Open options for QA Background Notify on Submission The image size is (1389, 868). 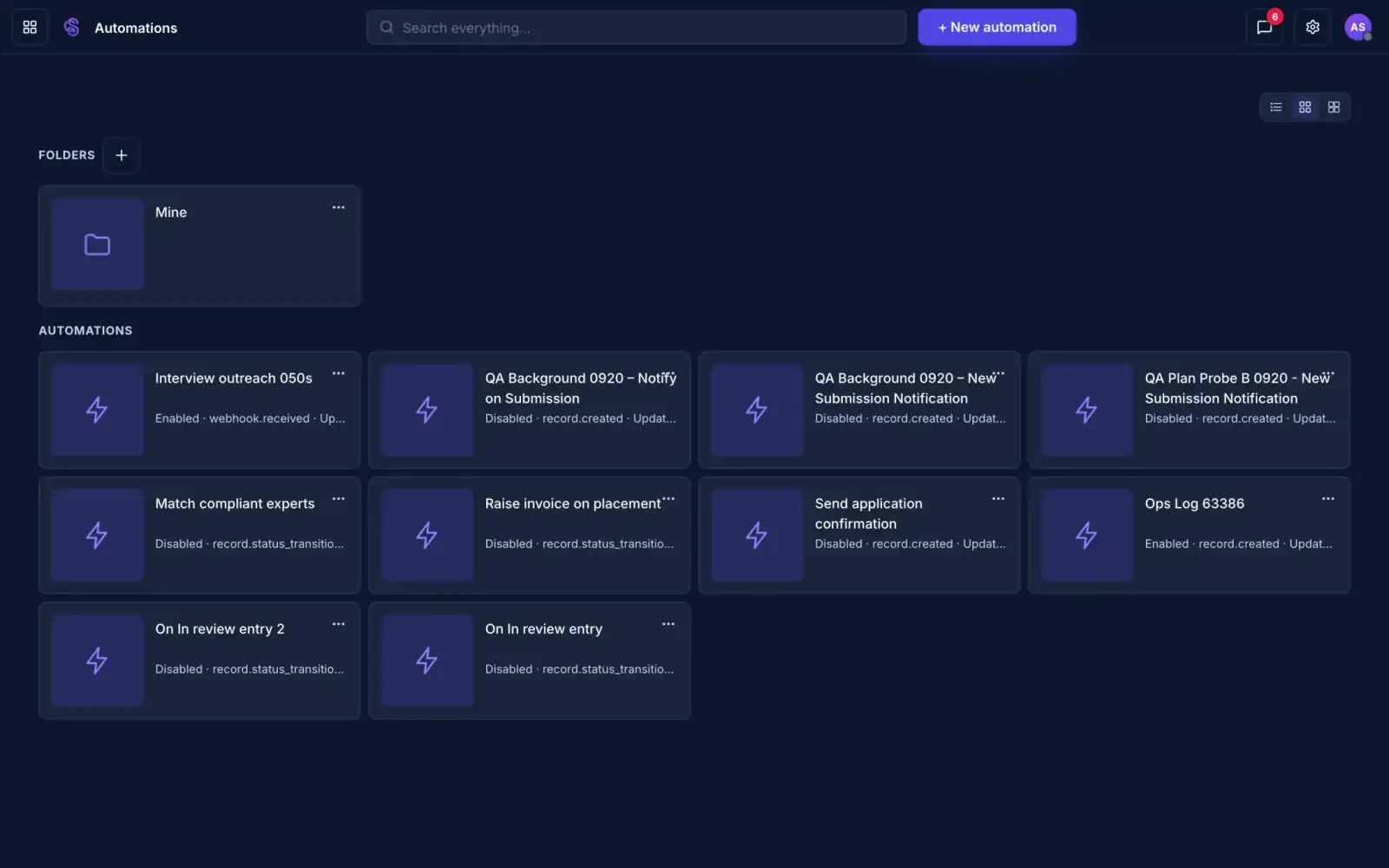(668, 373)
